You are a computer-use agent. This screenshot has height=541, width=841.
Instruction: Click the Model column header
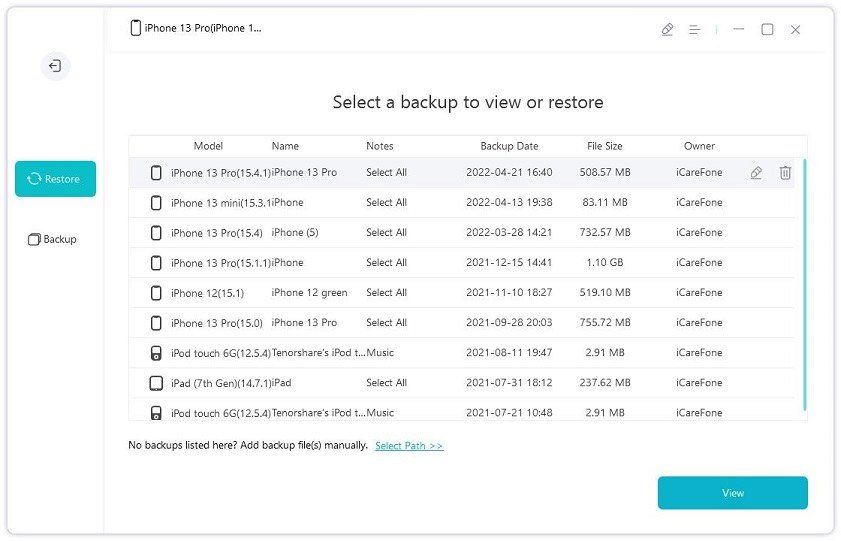click(x=208, y=146)
